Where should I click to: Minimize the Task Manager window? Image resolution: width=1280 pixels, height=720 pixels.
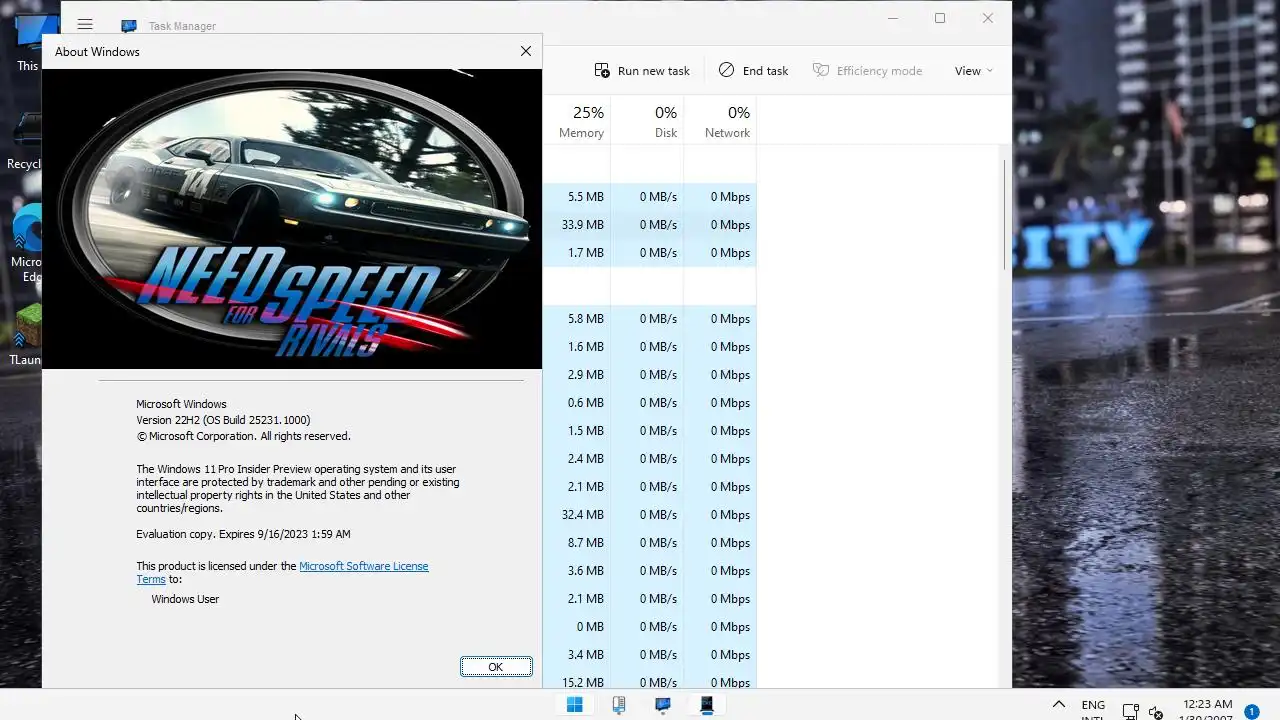click(x=893, y=18)
